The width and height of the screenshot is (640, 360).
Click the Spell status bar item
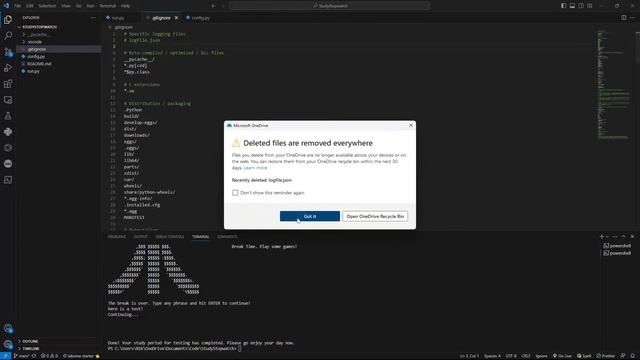click(x=584, y=356)
